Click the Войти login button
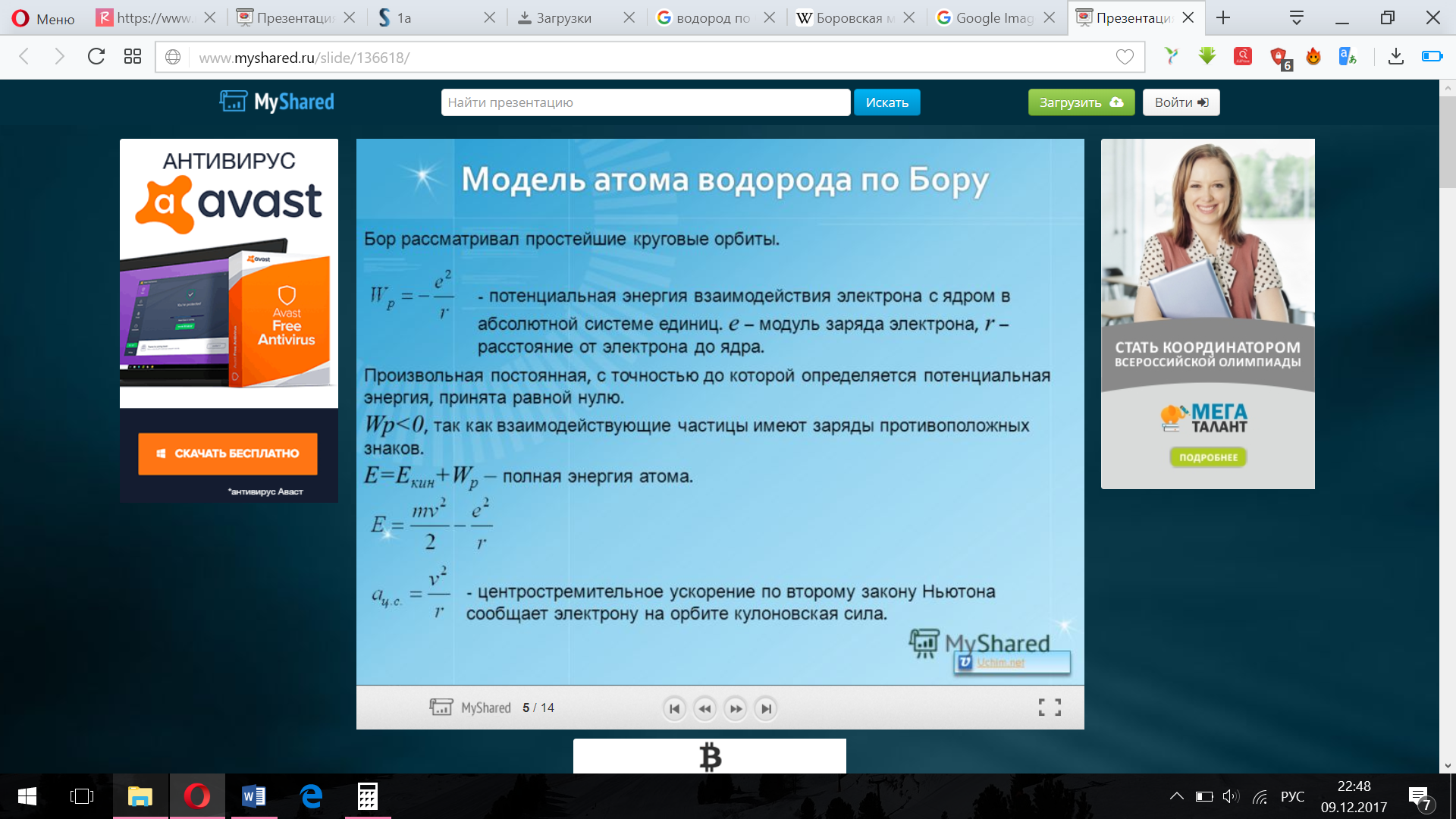The height and width of the screenshot is (819, 1456). [1181, 102]
